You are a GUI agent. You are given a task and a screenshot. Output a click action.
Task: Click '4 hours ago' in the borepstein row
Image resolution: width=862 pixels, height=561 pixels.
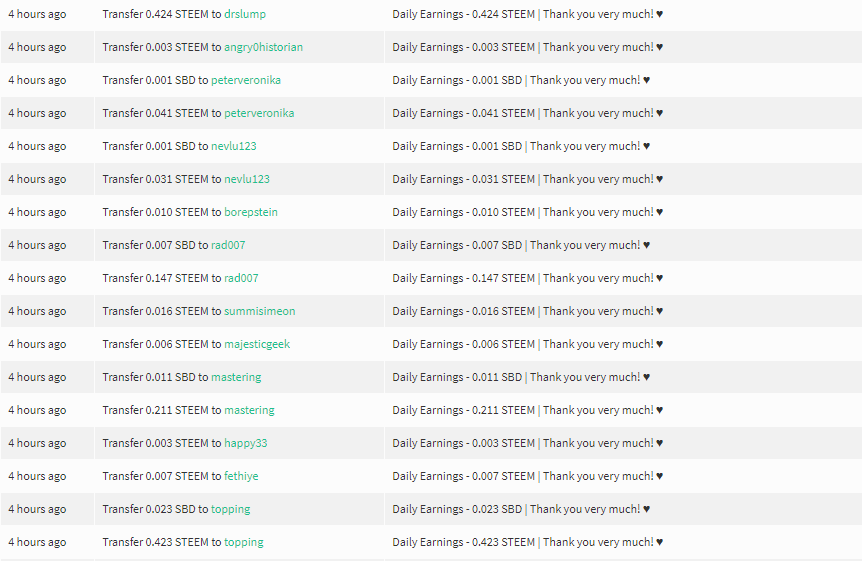(x=37, y=212)
